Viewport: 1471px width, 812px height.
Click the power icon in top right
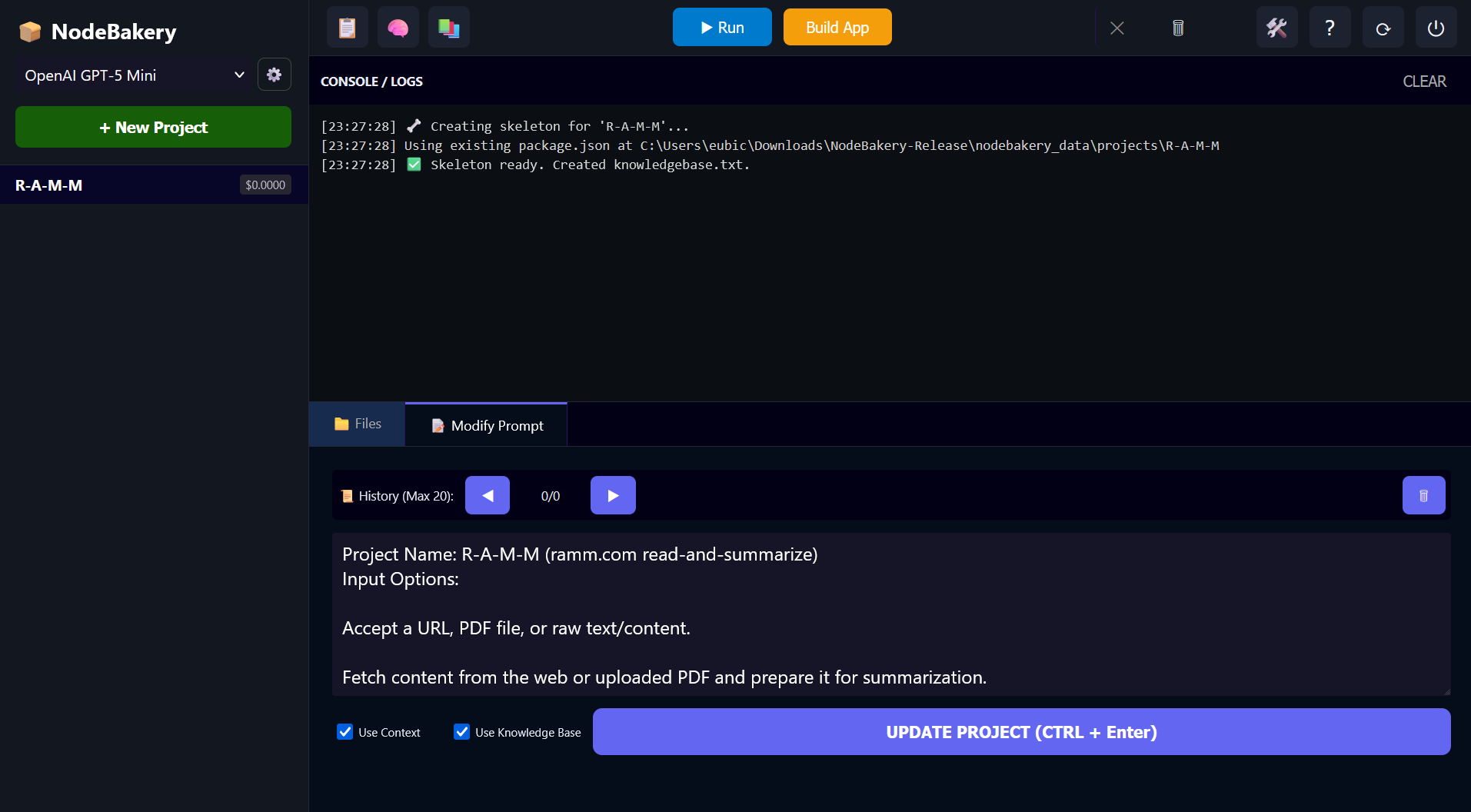click(1436, 28)
